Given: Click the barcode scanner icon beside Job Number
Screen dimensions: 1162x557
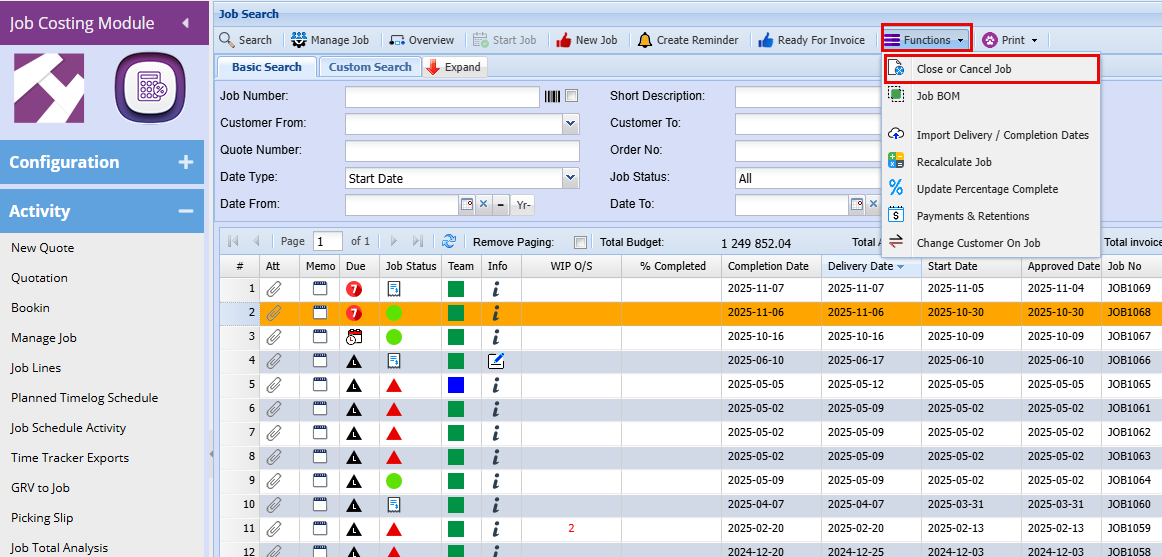Looking at the screenshot, I should (x=552, y=96).
